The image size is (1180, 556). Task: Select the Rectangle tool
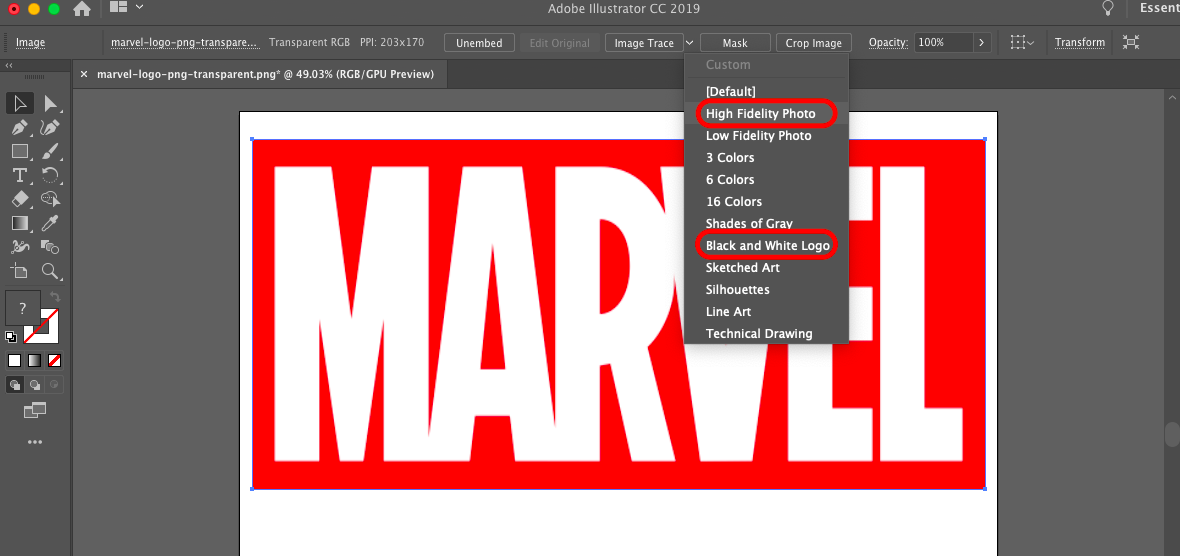pyautogui.click(x=20, y=151)
